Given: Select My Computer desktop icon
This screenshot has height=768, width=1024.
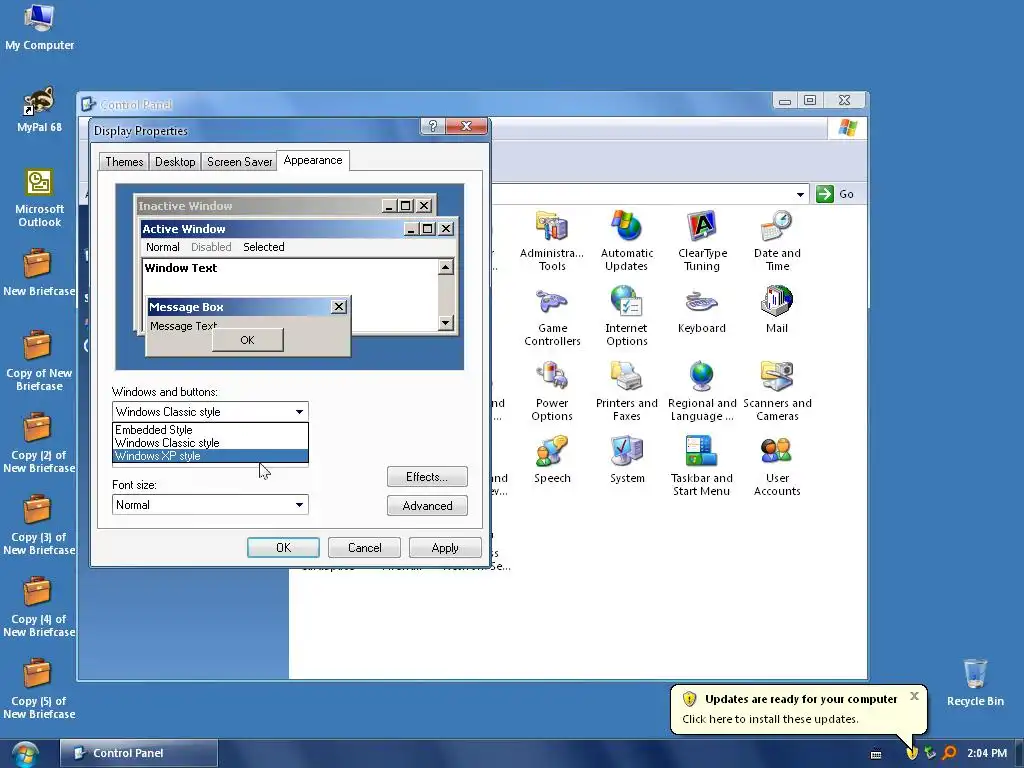Looking at the screenshot, I should tap(39, 27).
